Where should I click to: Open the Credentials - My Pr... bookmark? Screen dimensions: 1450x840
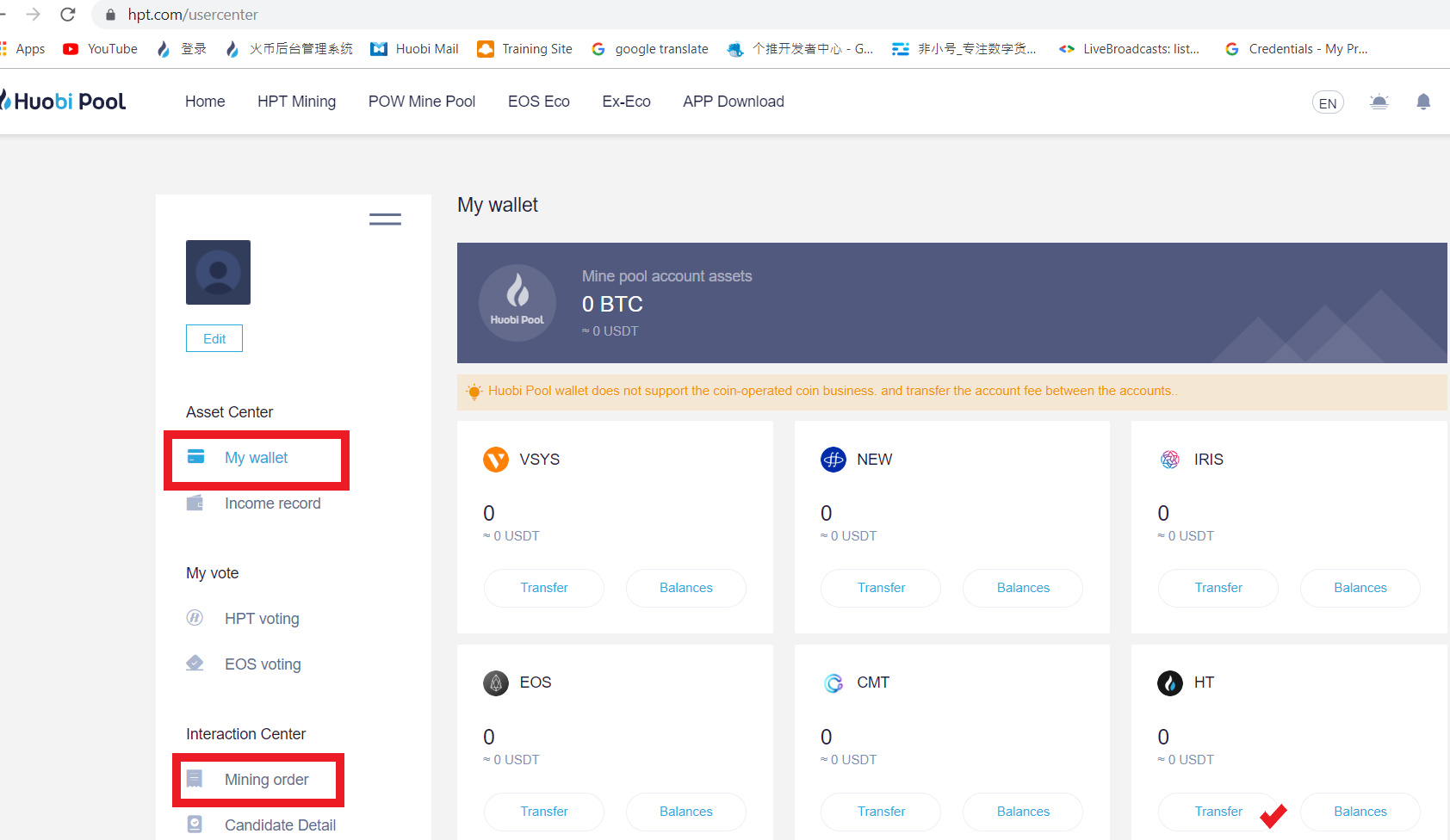pos(1296,49)
